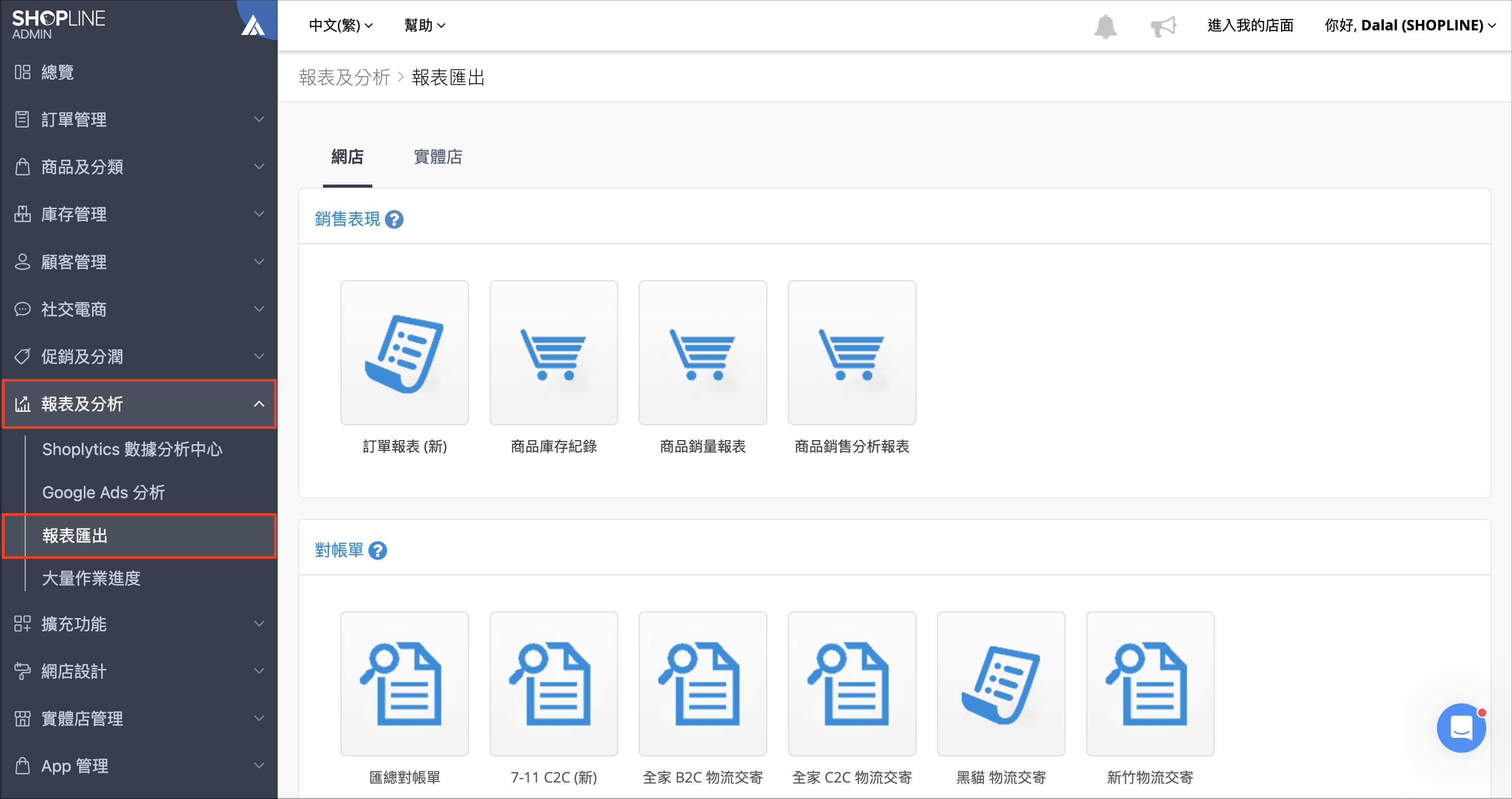Click the 黑貓 物流交寄 label
The width and height of the screenshot is (1512, 799).
[x=1001, y=778]
